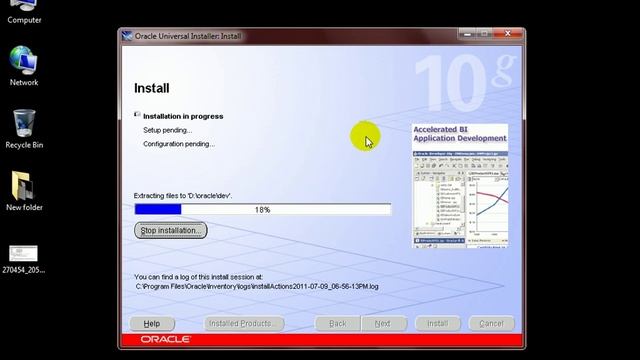Minimize the Oracle Universal Installer window
Viewport: 640px width, 360px height.
coord(467,34)
